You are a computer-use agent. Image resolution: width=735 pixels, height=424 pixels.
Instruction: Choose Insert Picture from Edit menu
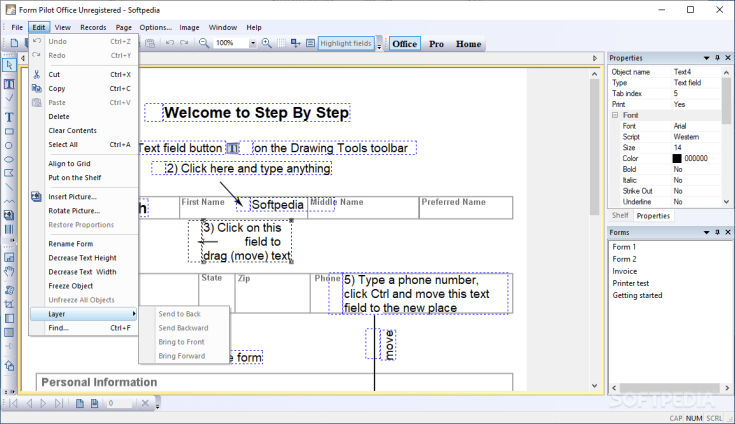pyautogui.click(x=84, y=197)
